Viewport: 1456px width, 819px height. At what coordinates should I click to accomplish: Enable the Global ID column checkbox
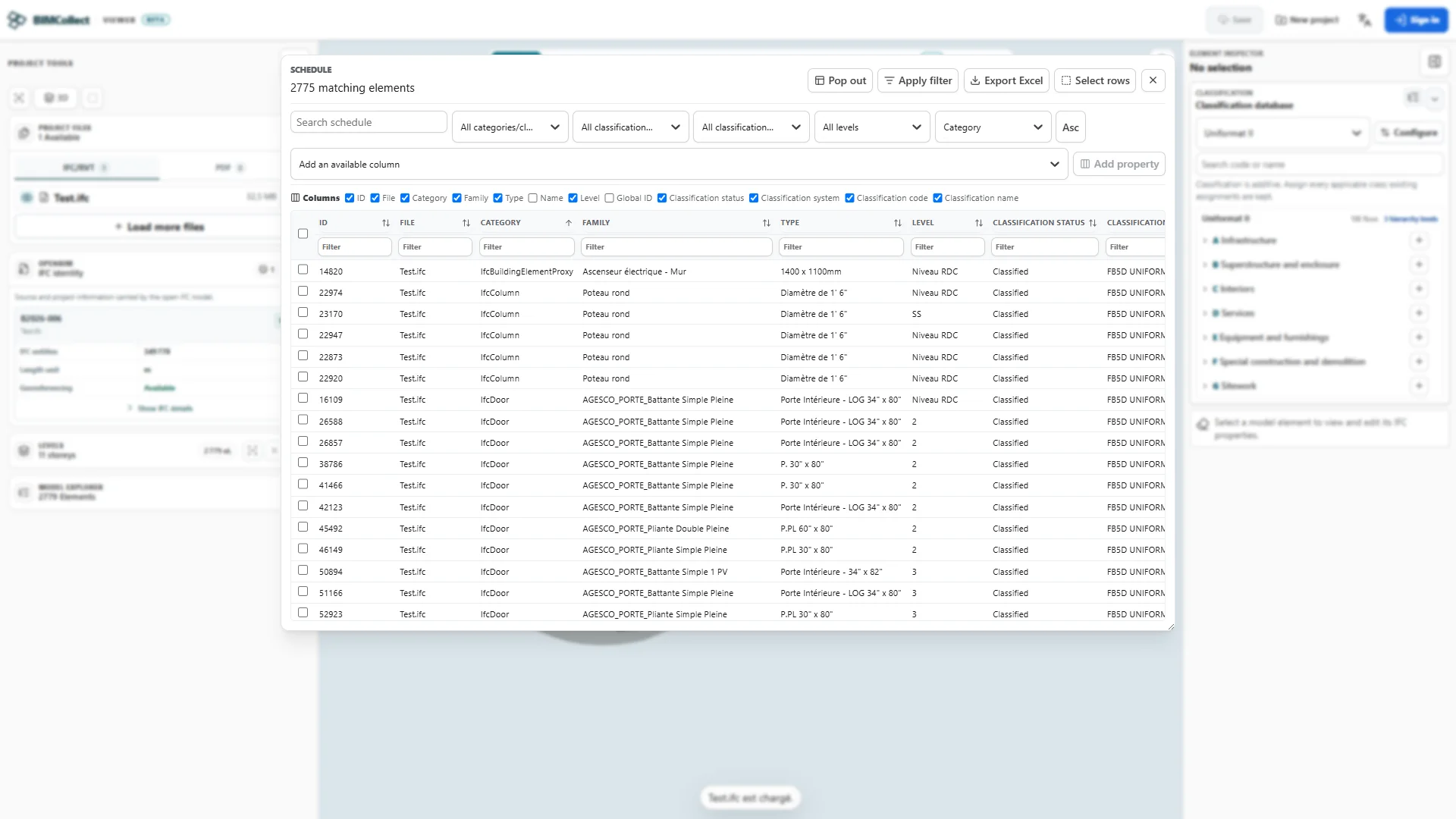[x=609, y=198]
